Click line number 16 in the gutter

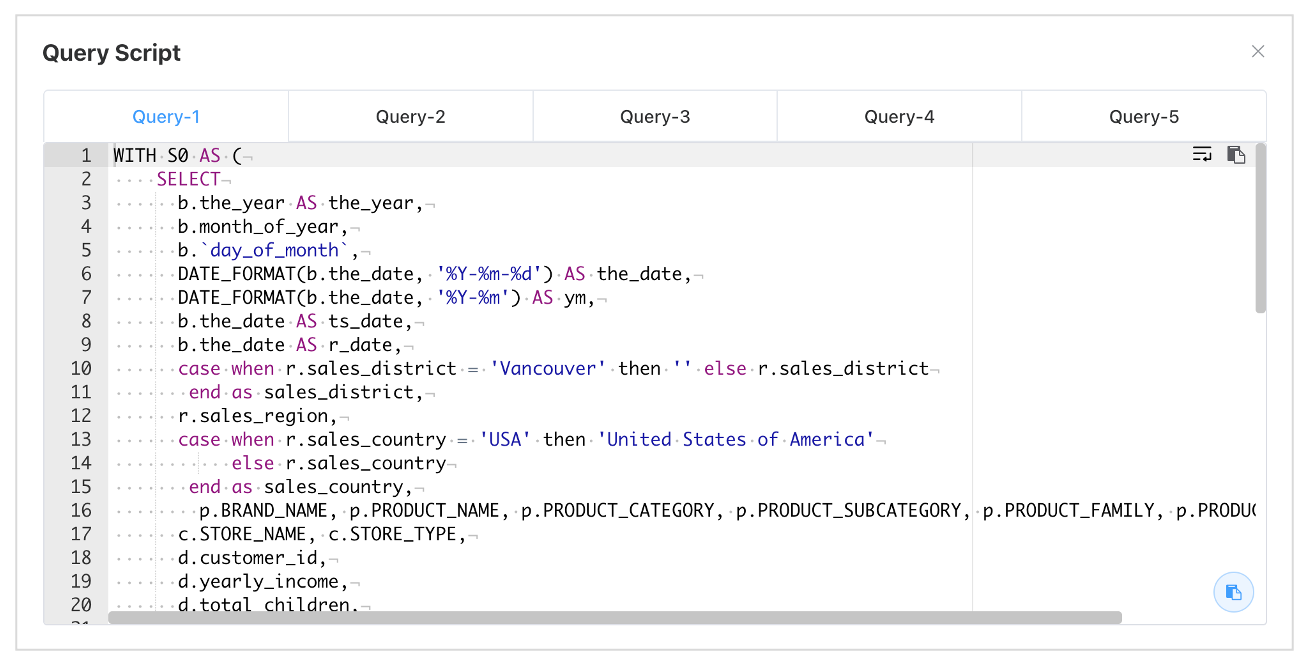(81, 510)
